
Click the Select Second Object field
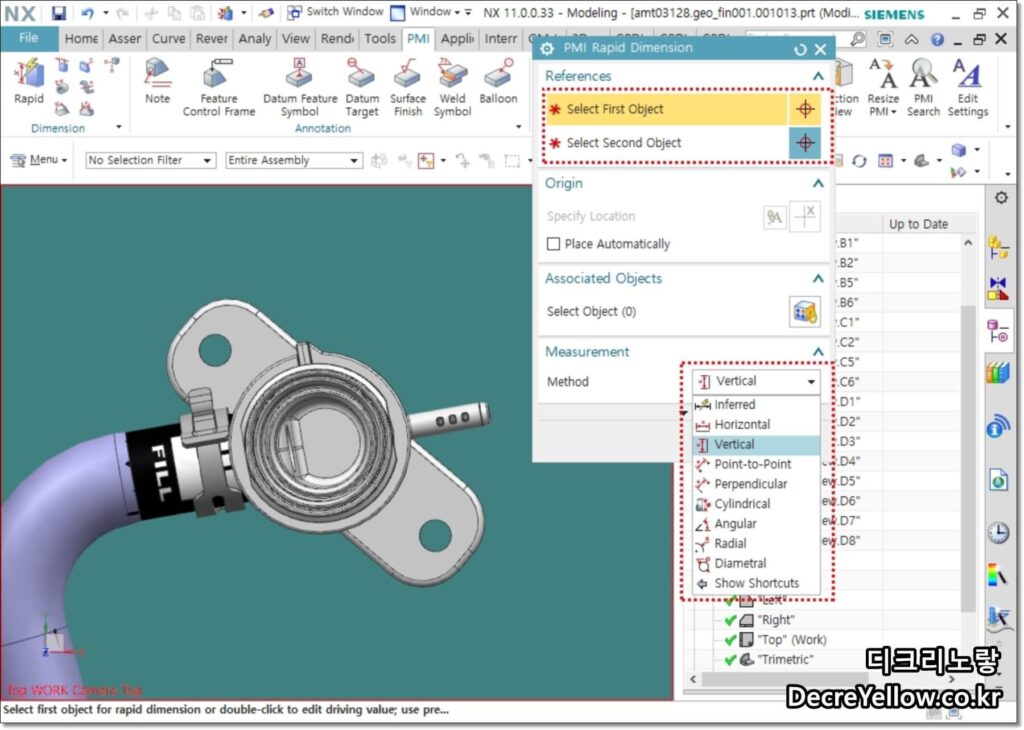[665, 142]
